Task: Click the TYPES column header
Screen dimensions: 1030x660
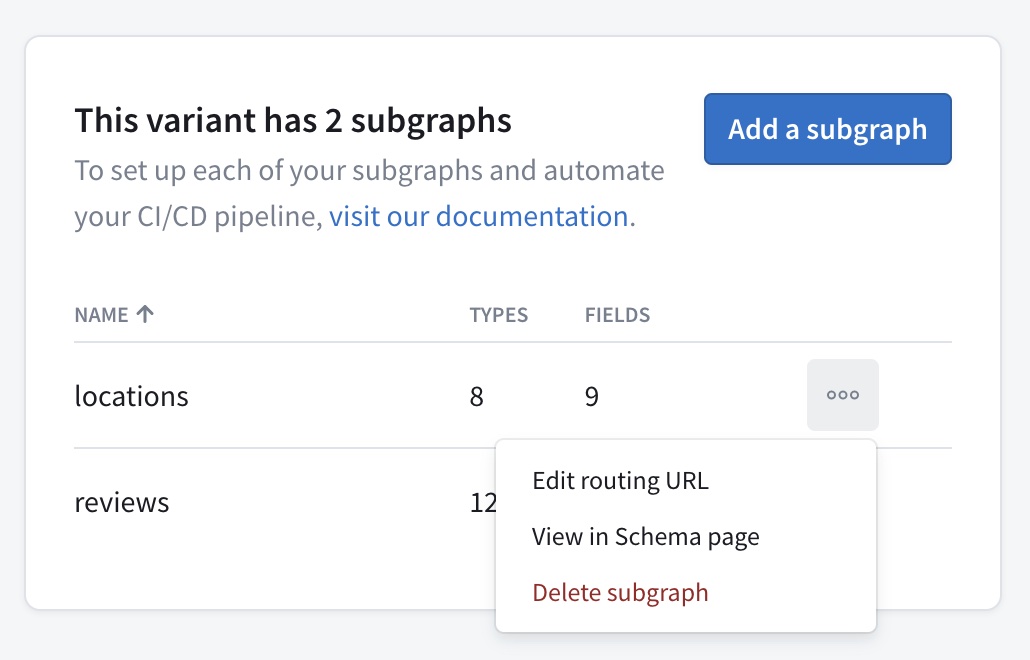Action: pyautogui.click(x=499, y=314)
